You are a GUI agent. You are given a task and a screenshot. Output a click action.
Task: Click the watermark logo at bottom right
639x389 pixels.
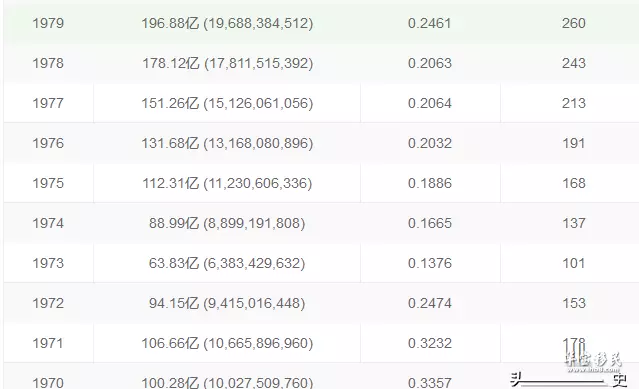(x=593, y=362)
